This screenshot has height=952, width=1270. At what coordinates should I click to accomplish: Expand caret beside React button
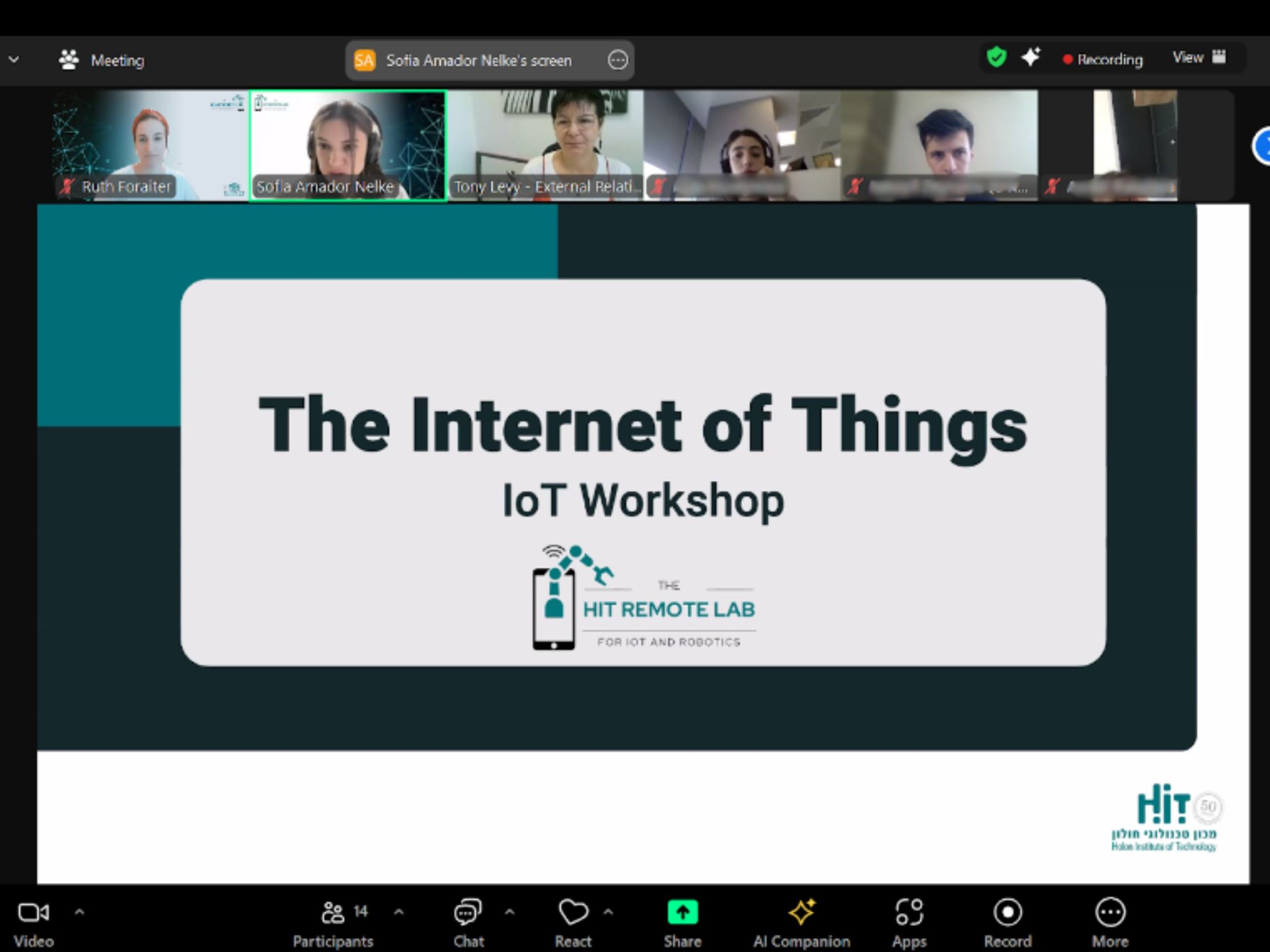point(608,912)
